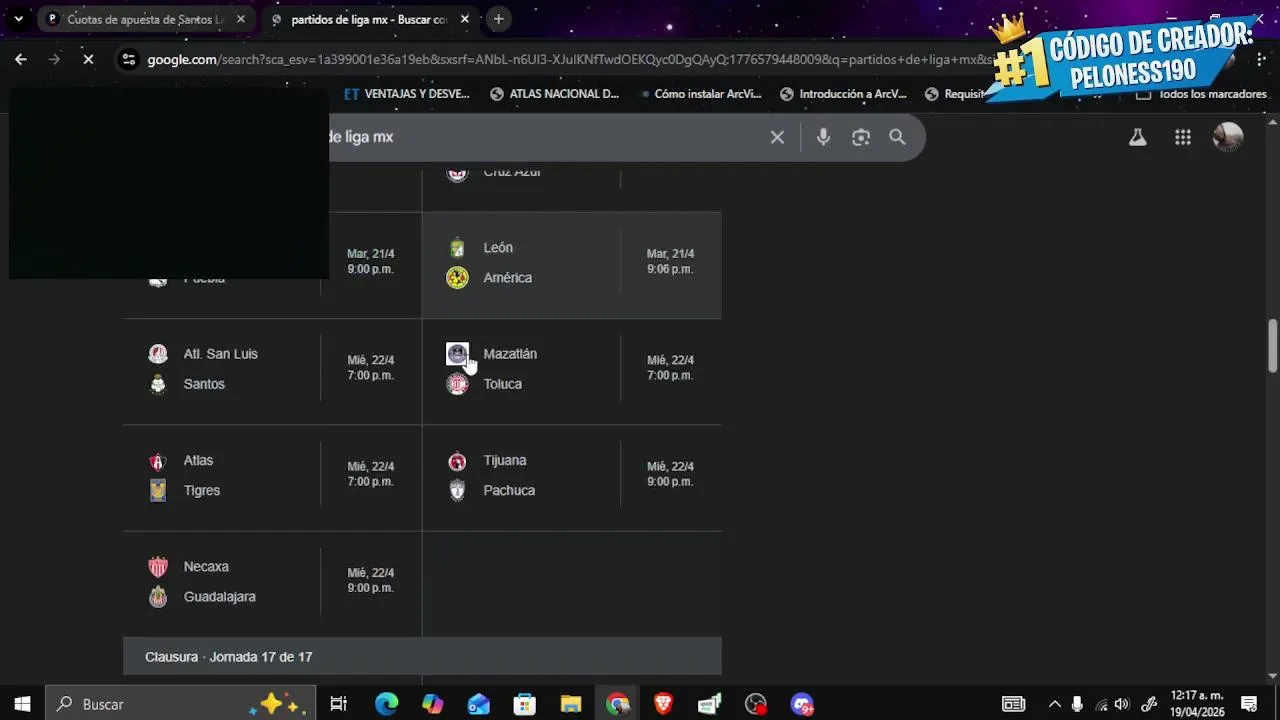Select the 'Pachuca' team name
This screenshot has height=720, width=1280.
(509, 491)
